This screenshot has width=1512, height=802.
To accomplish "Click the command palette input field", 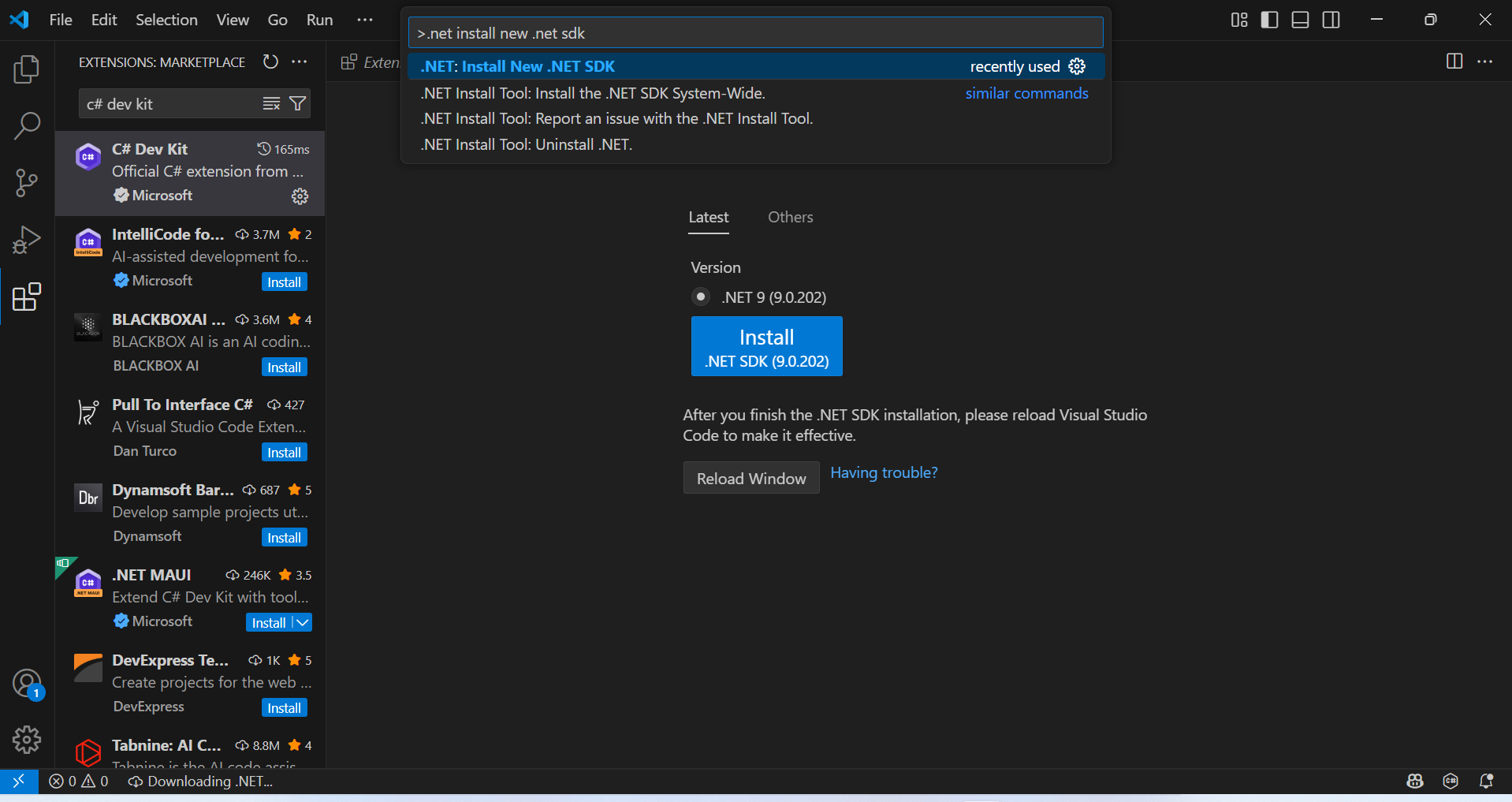I will tap(755, 33).
